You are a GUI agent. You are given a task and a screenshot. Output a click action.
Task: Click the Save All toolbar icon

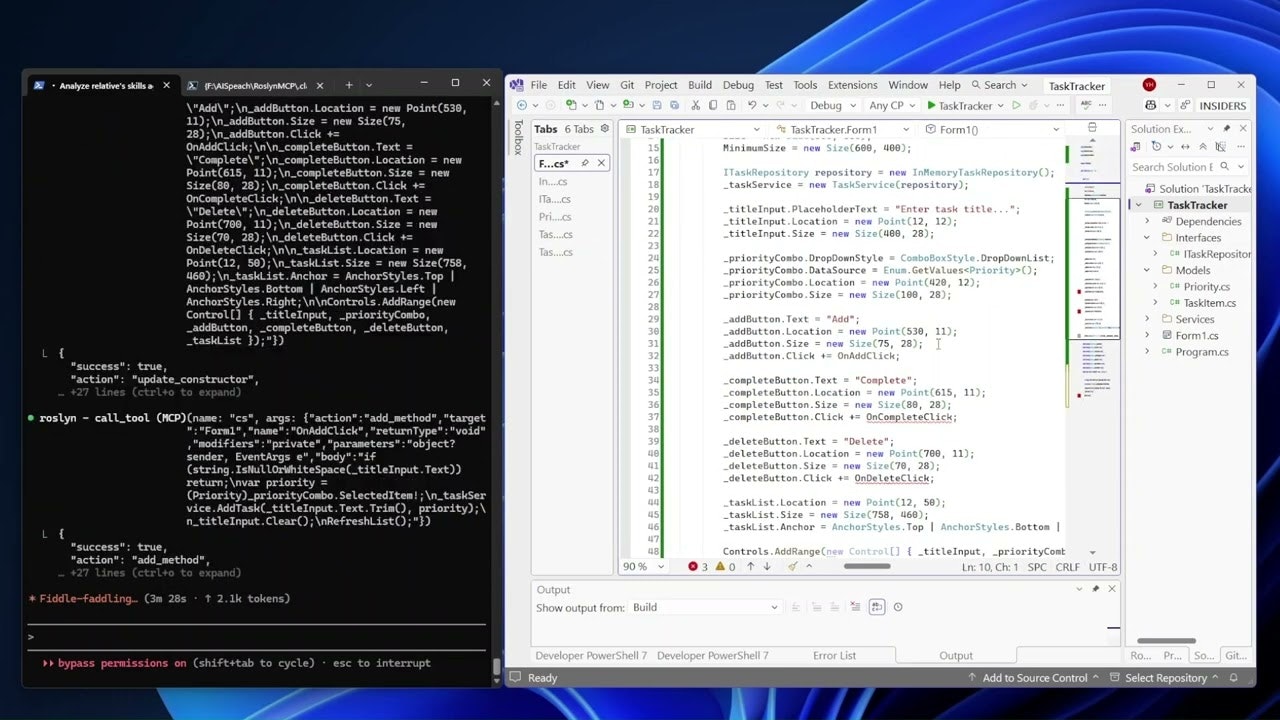point(674,105)
